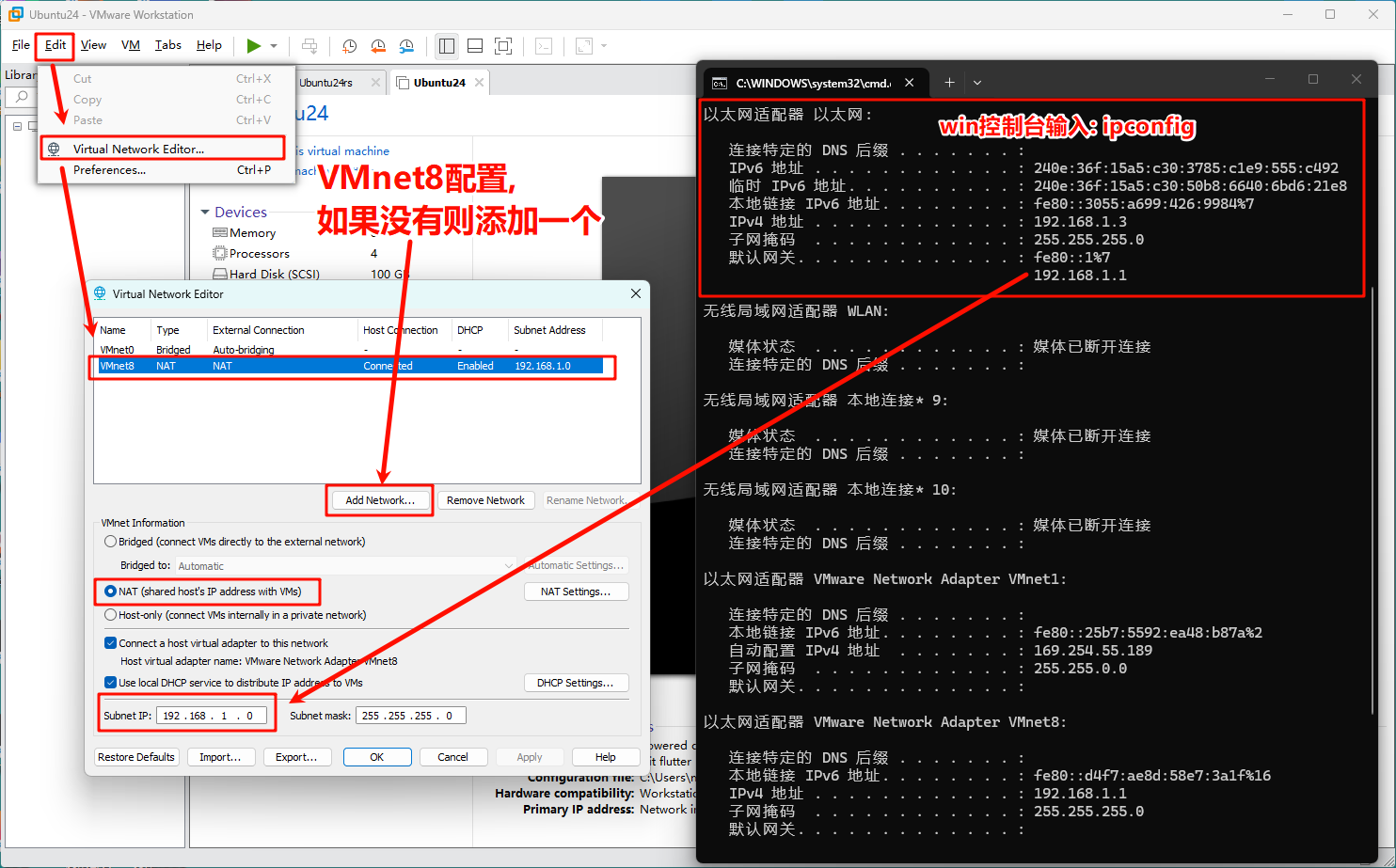
Task: Click the Library search magnifier icon
Action: 21,97
